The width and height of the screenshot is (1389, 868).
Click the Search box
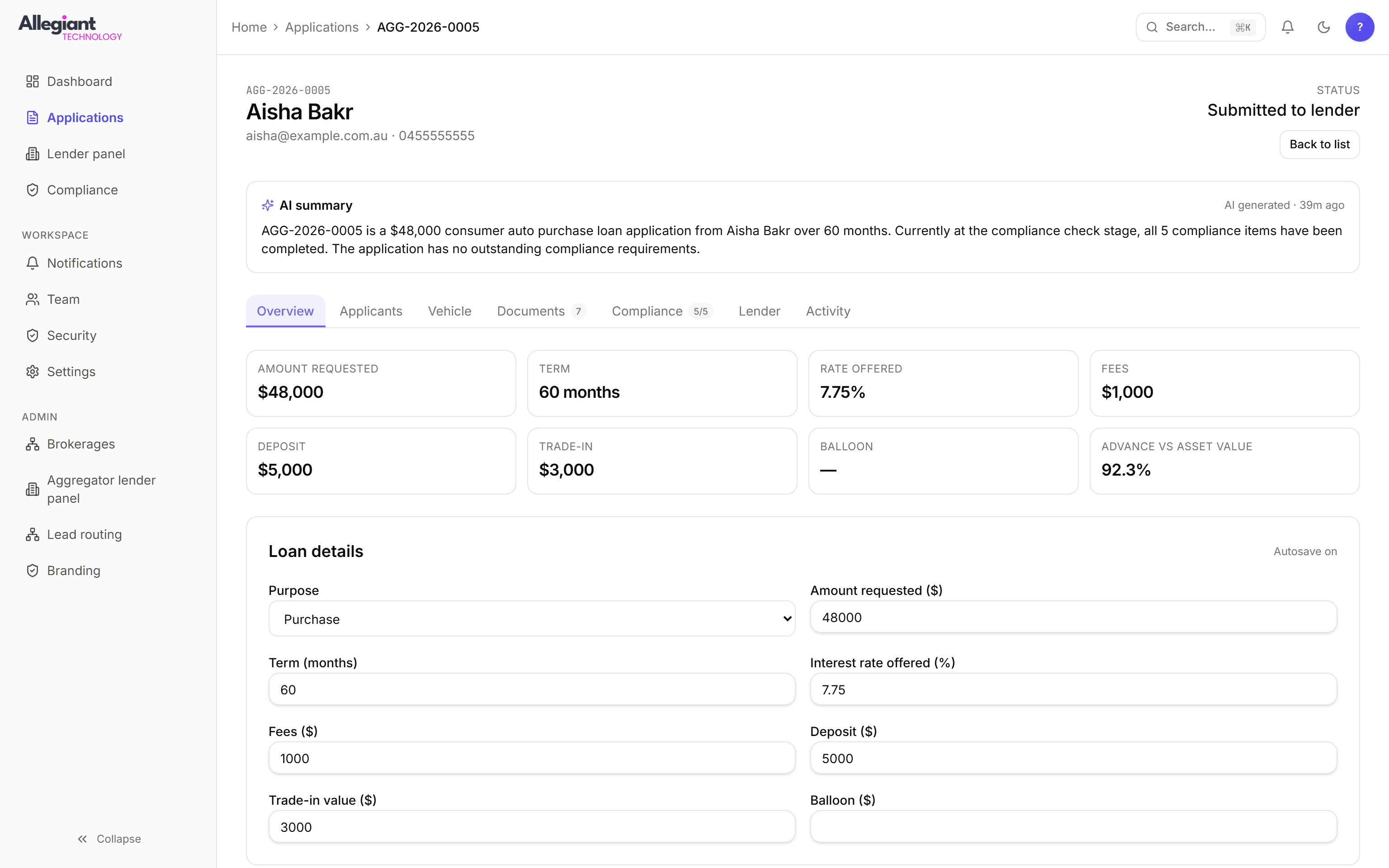click(1200, 27)
